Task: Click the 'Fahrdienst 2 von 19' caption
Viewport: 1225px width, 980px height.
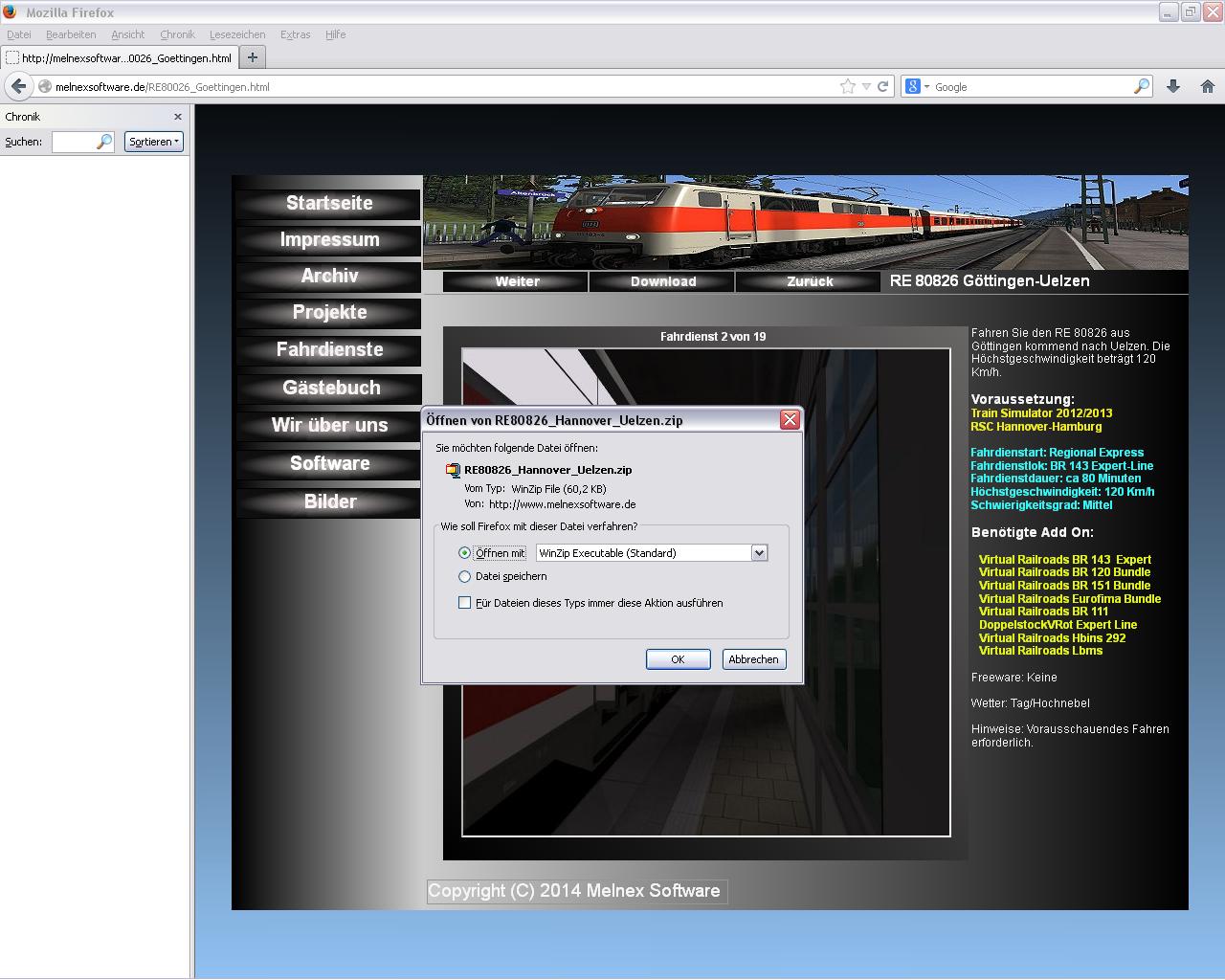Action: pos(713,337)
